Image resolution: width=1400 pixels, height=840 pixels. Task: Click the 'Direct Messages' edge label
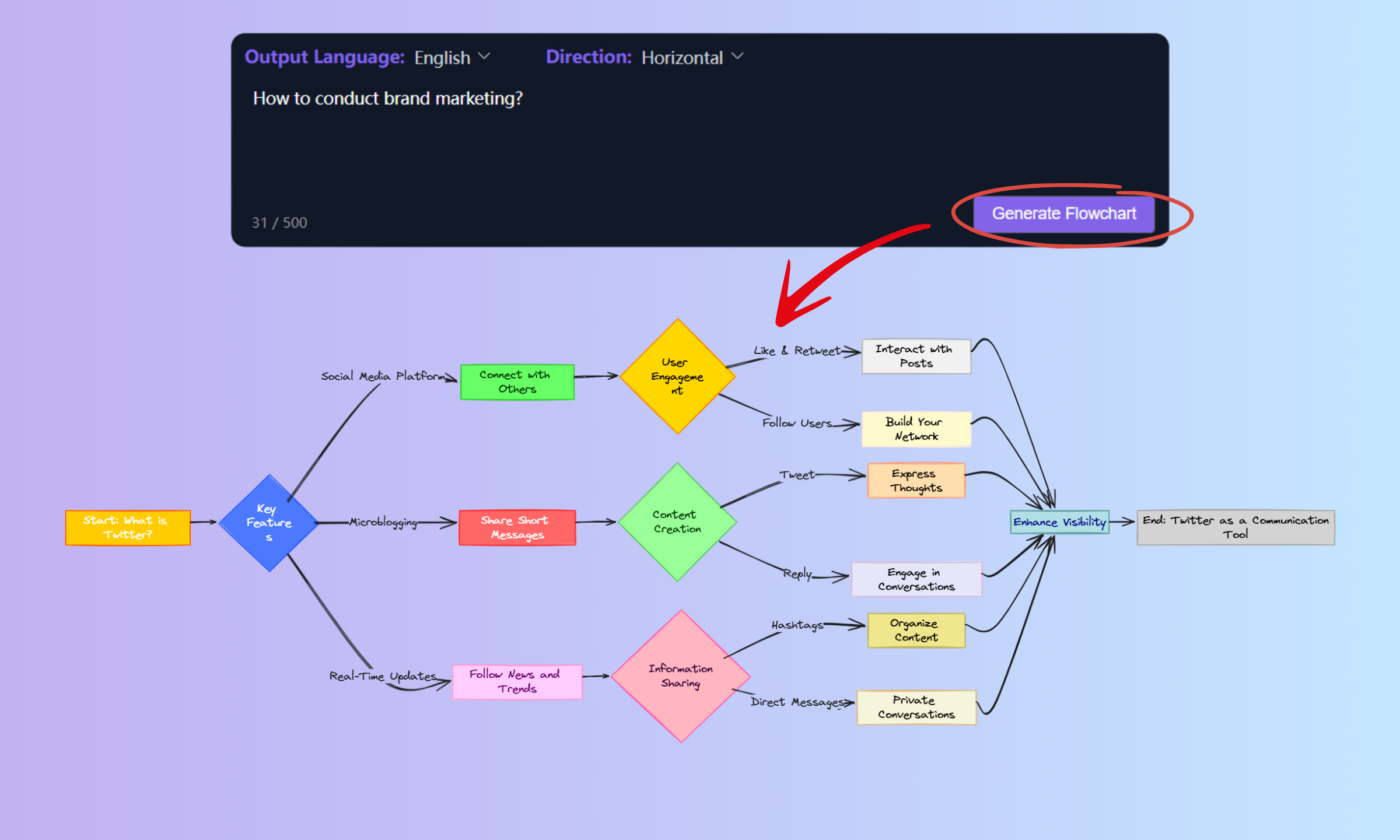click(x=797, y=702)
